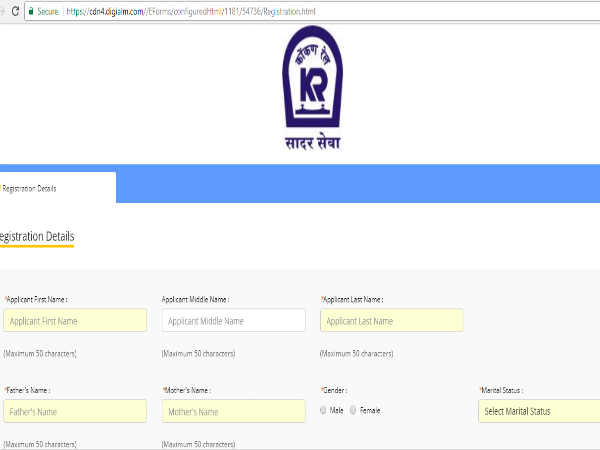The image size is (600, 450).
Task: Click the 'Applicant First Name :' label
Action: click(36, 300)
